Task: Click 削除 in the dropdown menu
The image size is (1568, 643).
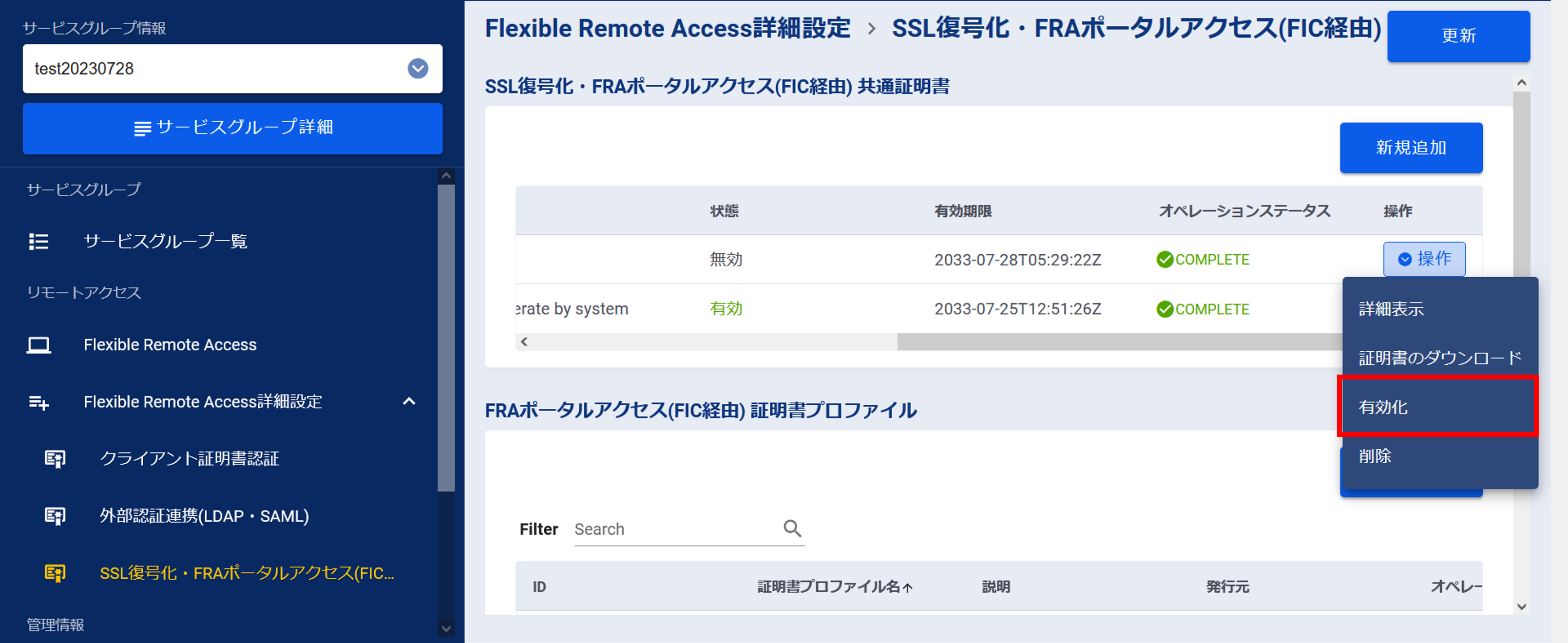Action: [x=1375, y=456]
